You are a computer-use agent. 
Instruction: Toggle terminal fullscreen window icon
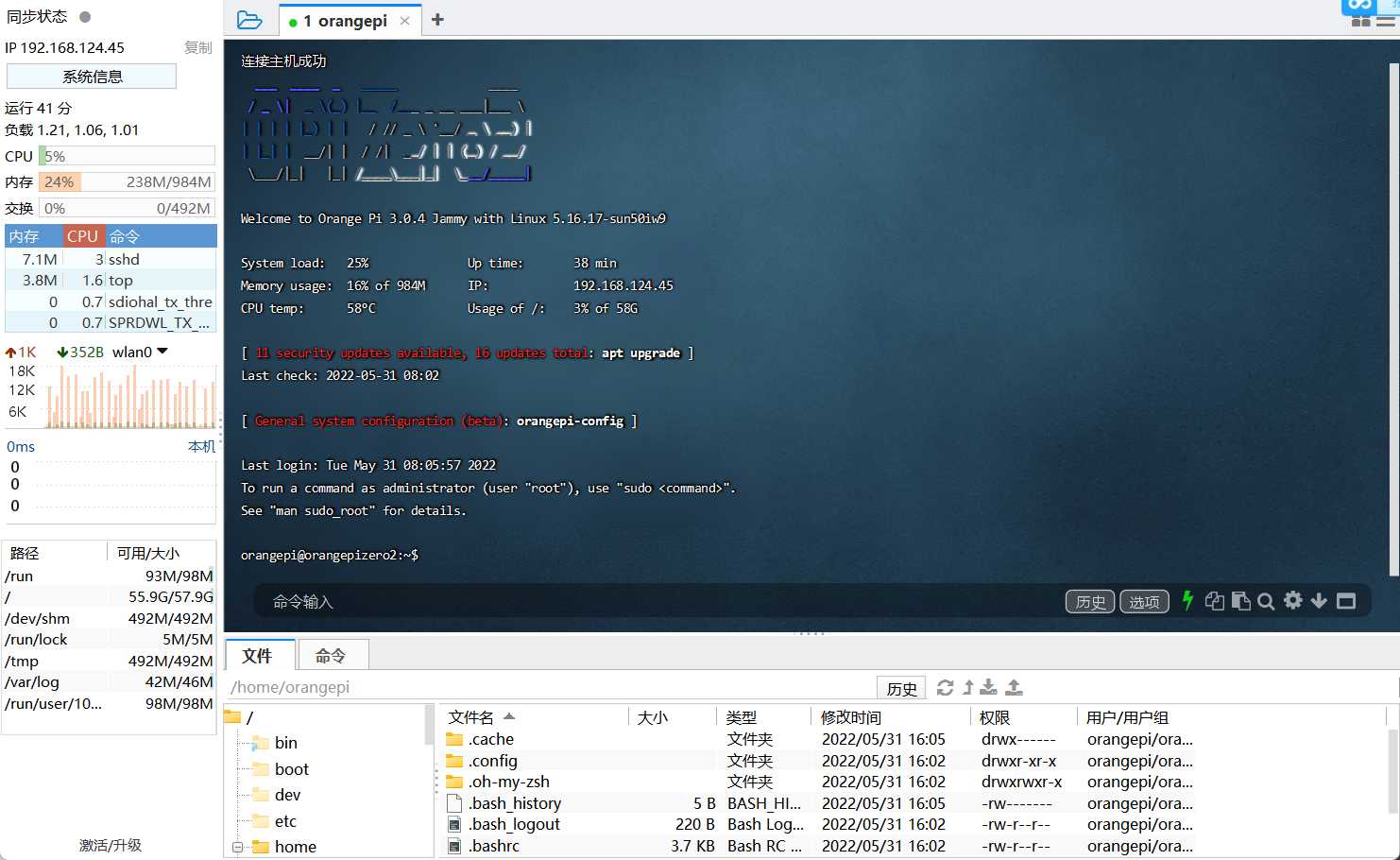1346,601
